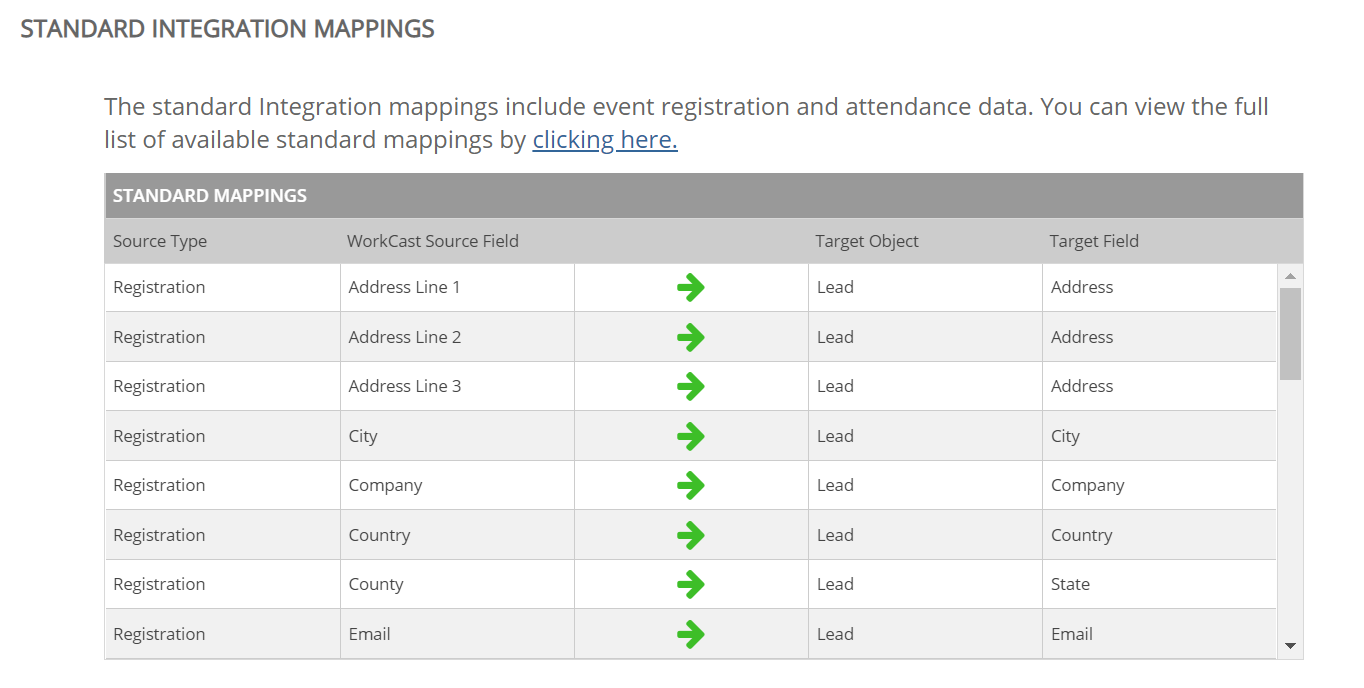Click the green arrow in Address Line 3 row
This screenshot has height=688, width=1364.
[691, 386]
